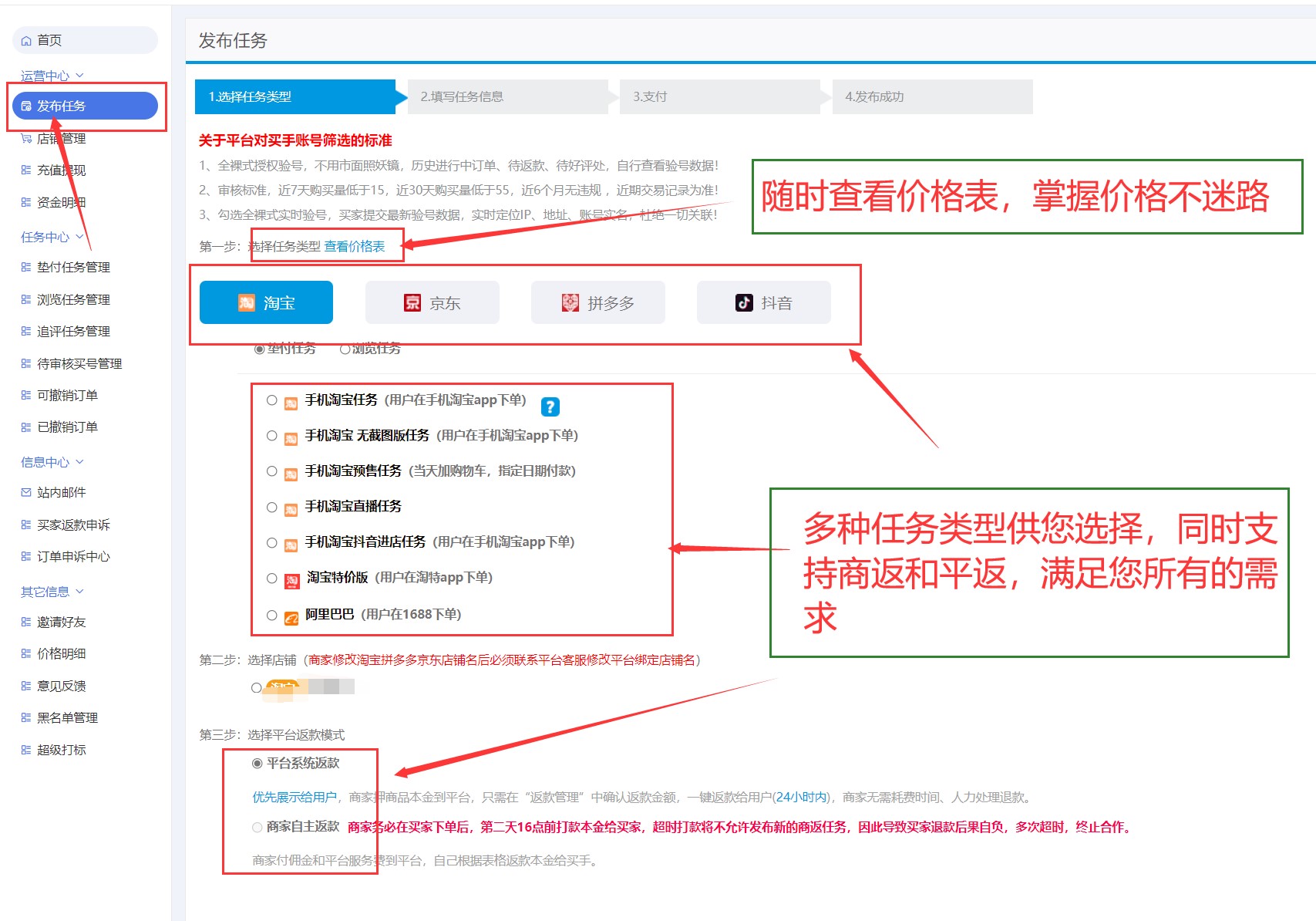Click the 浏览任务管理 list icon
Screen dimensions: 1316x921
(26, 299)
